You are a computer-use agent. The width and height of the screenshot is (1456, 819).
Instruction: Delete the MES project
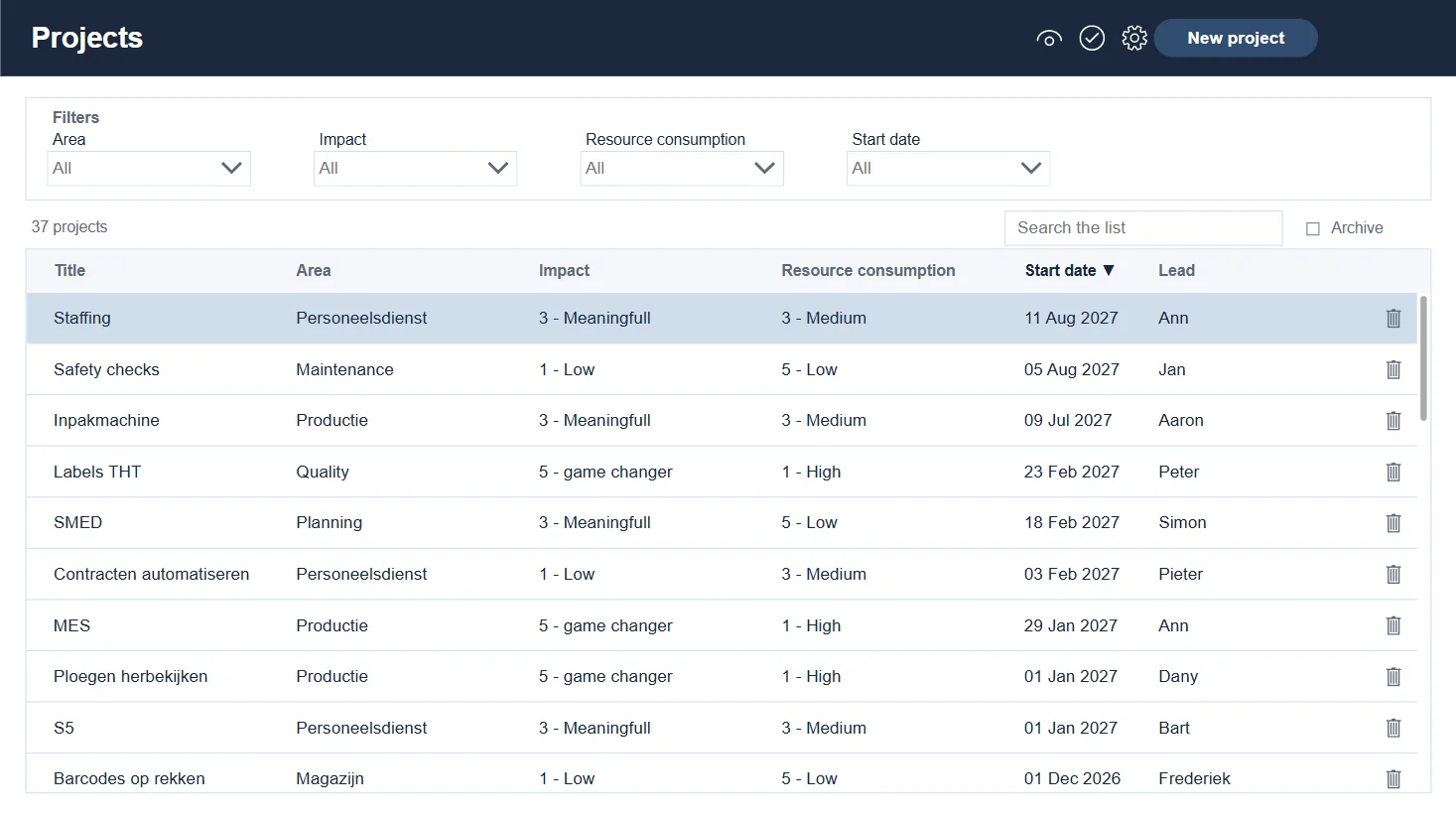[x=1393, y=626]
